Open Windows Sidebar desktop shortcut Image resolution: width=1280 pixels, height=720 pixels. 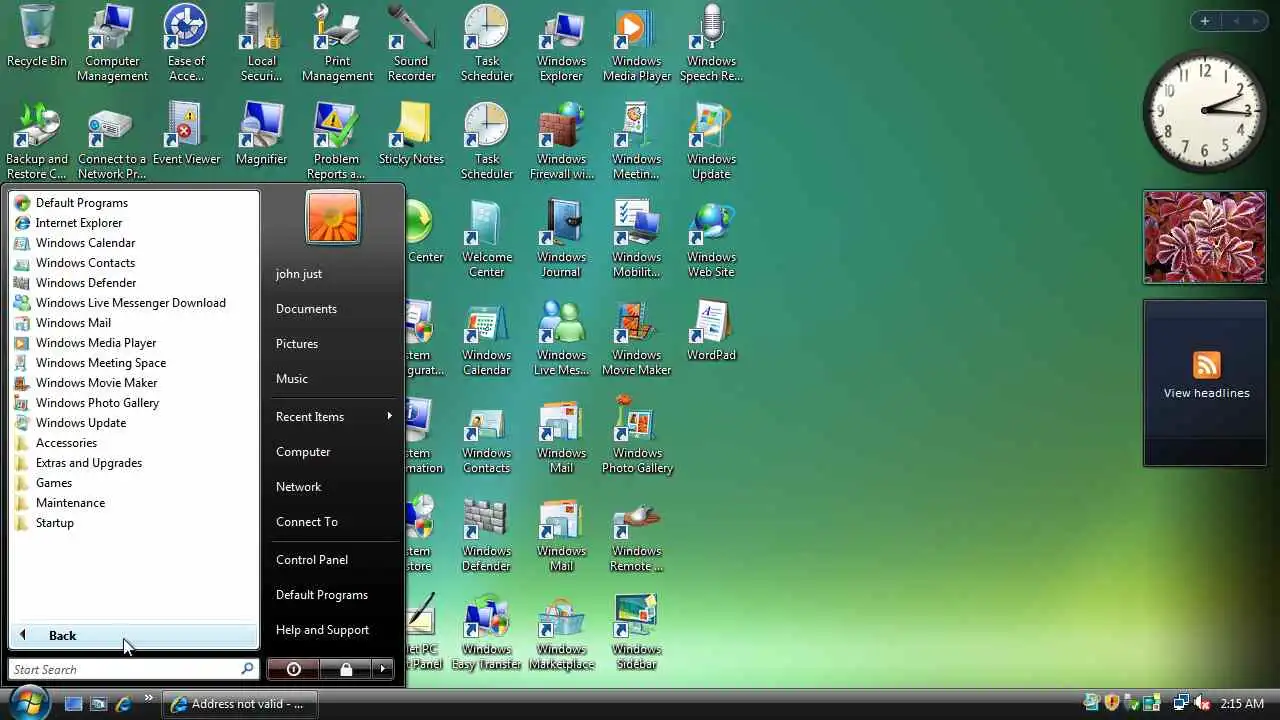(x=637, y=631)
